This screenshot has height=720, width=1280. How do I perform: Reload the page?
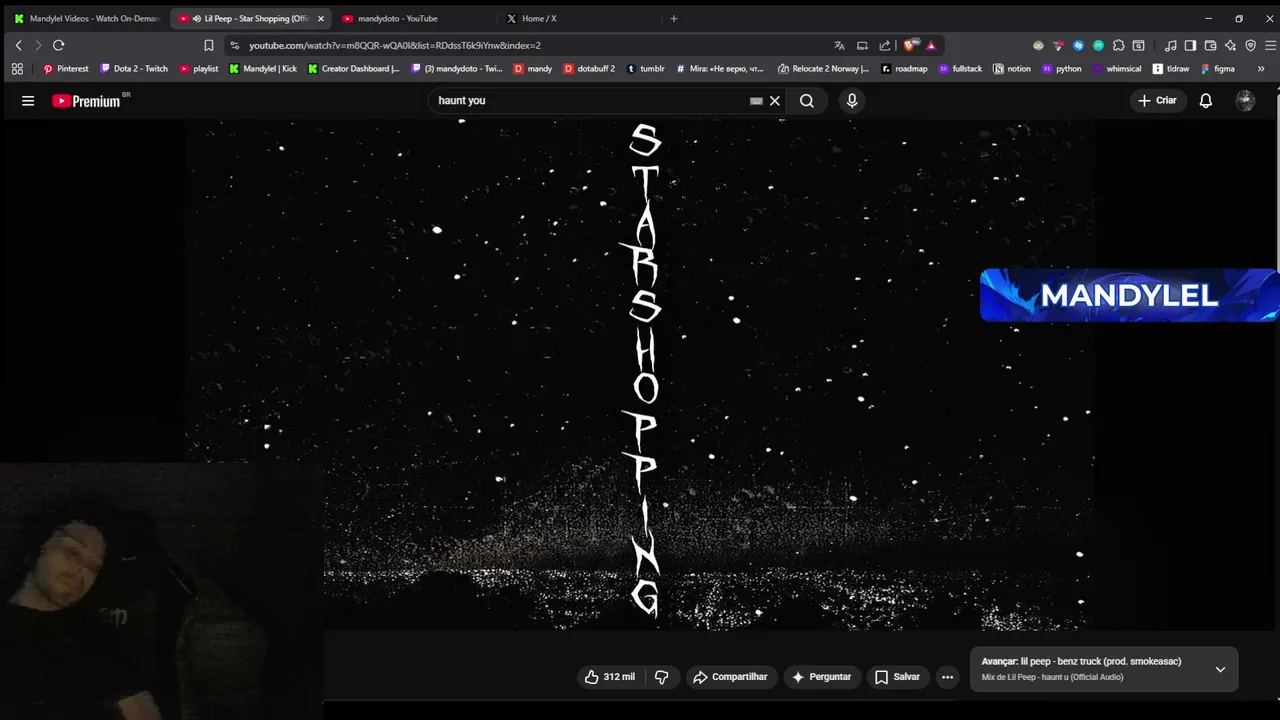click(59, 45)
